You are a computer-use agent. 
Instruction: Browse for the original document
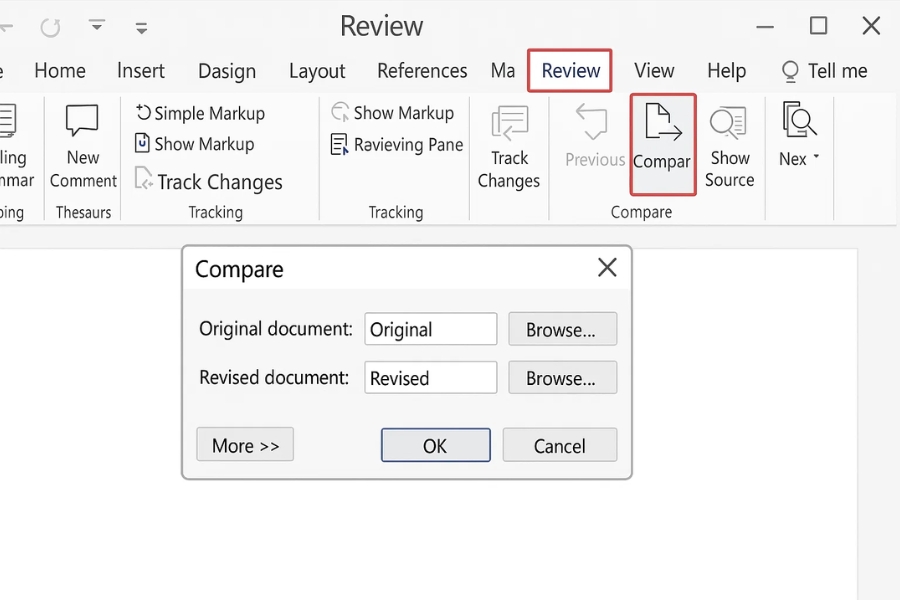tap(562, 329)
